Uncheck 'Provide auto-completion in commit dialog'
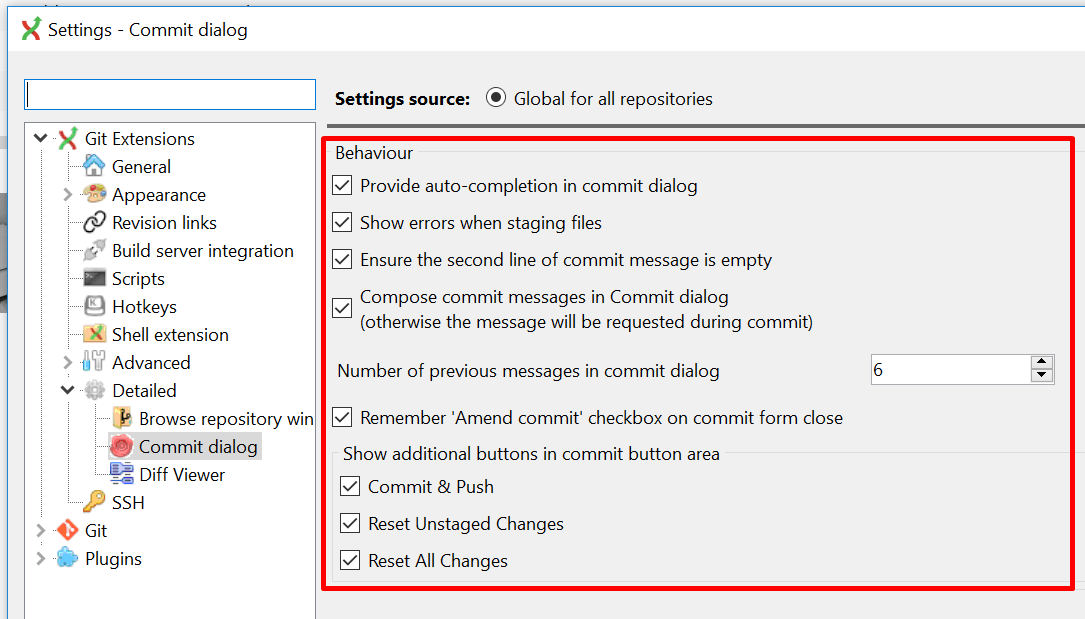Image resolution: width=1085 pixels, height=619 pixels. point(342,186)
